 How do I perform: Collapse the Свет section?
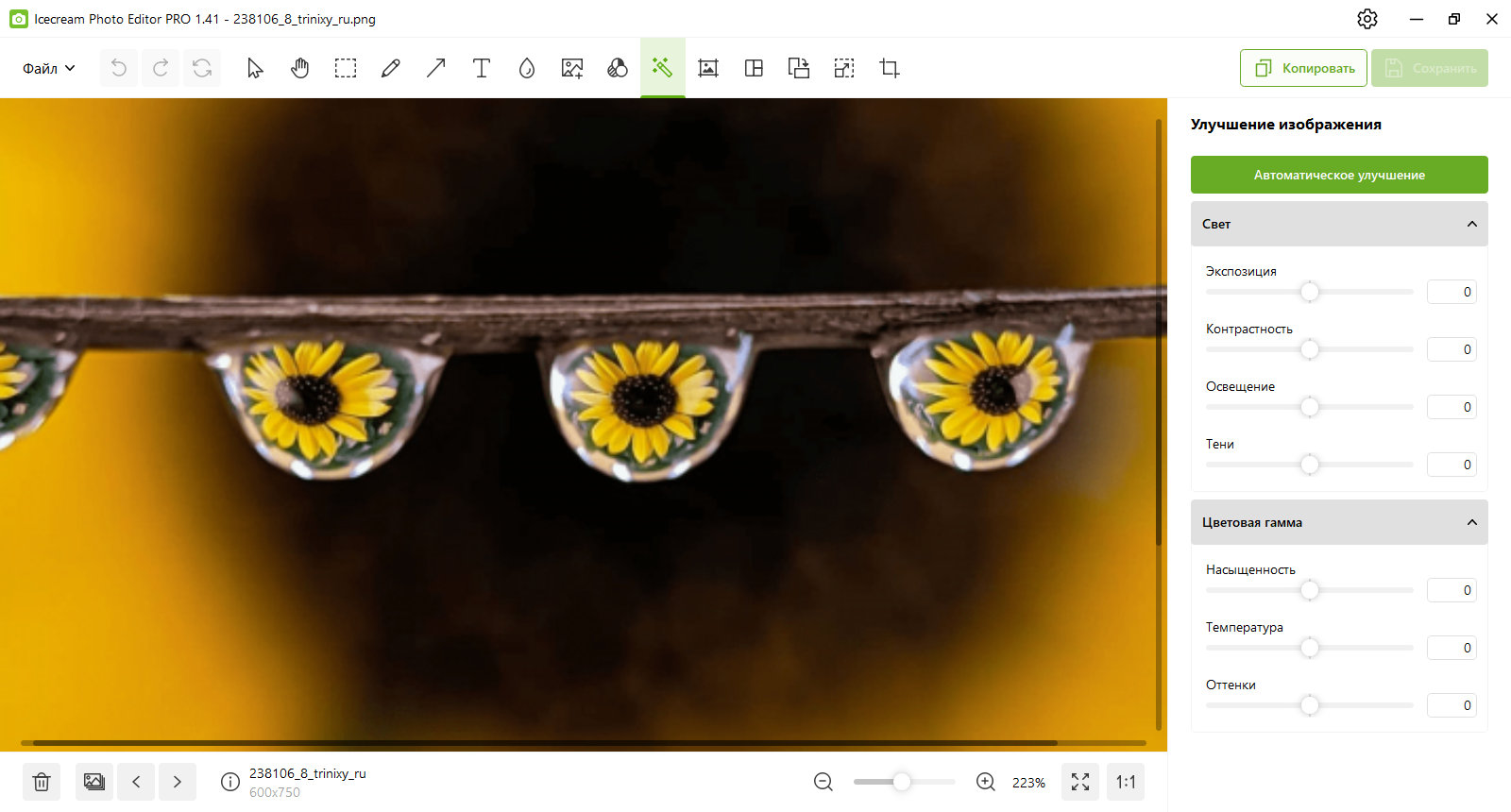point(1339,224)
